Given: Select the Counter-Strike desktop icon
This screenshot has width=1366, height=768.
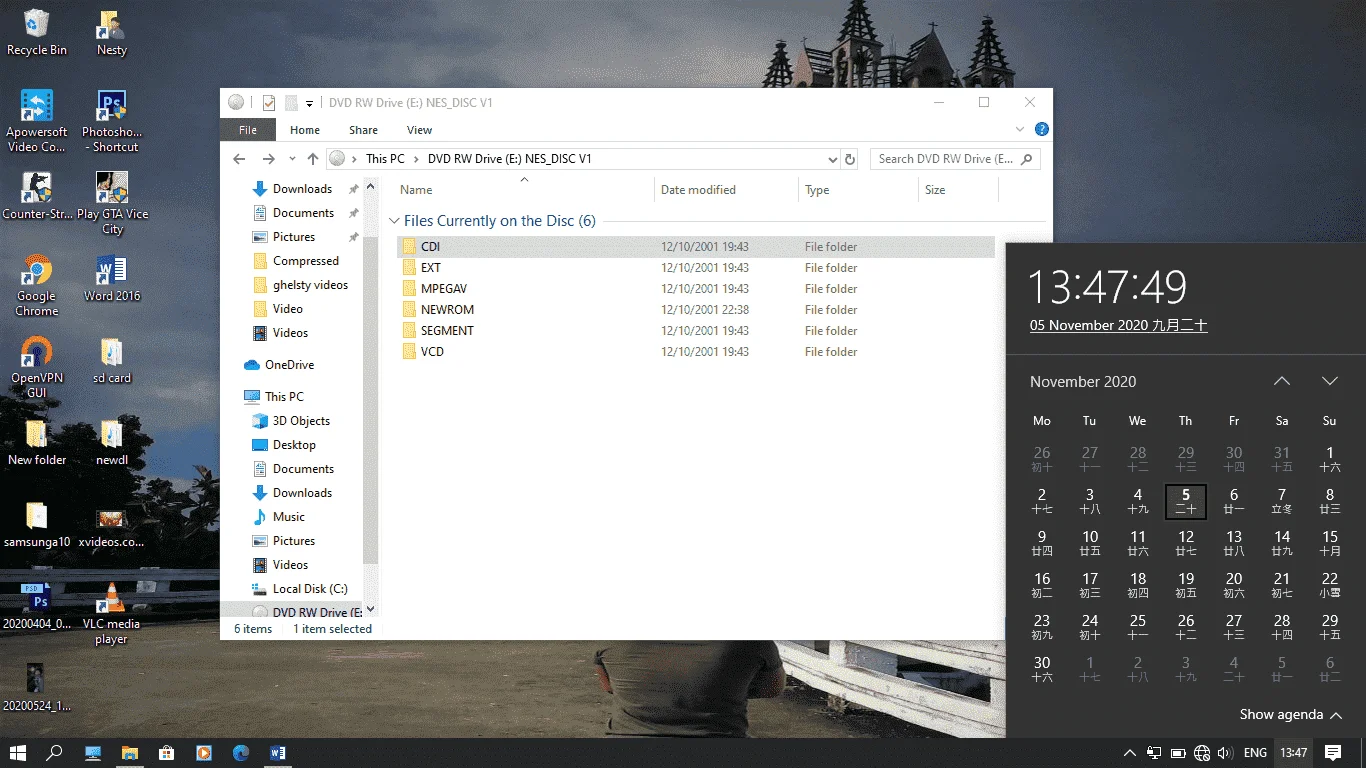Looking at the screenshot, I should pos(37,195).
